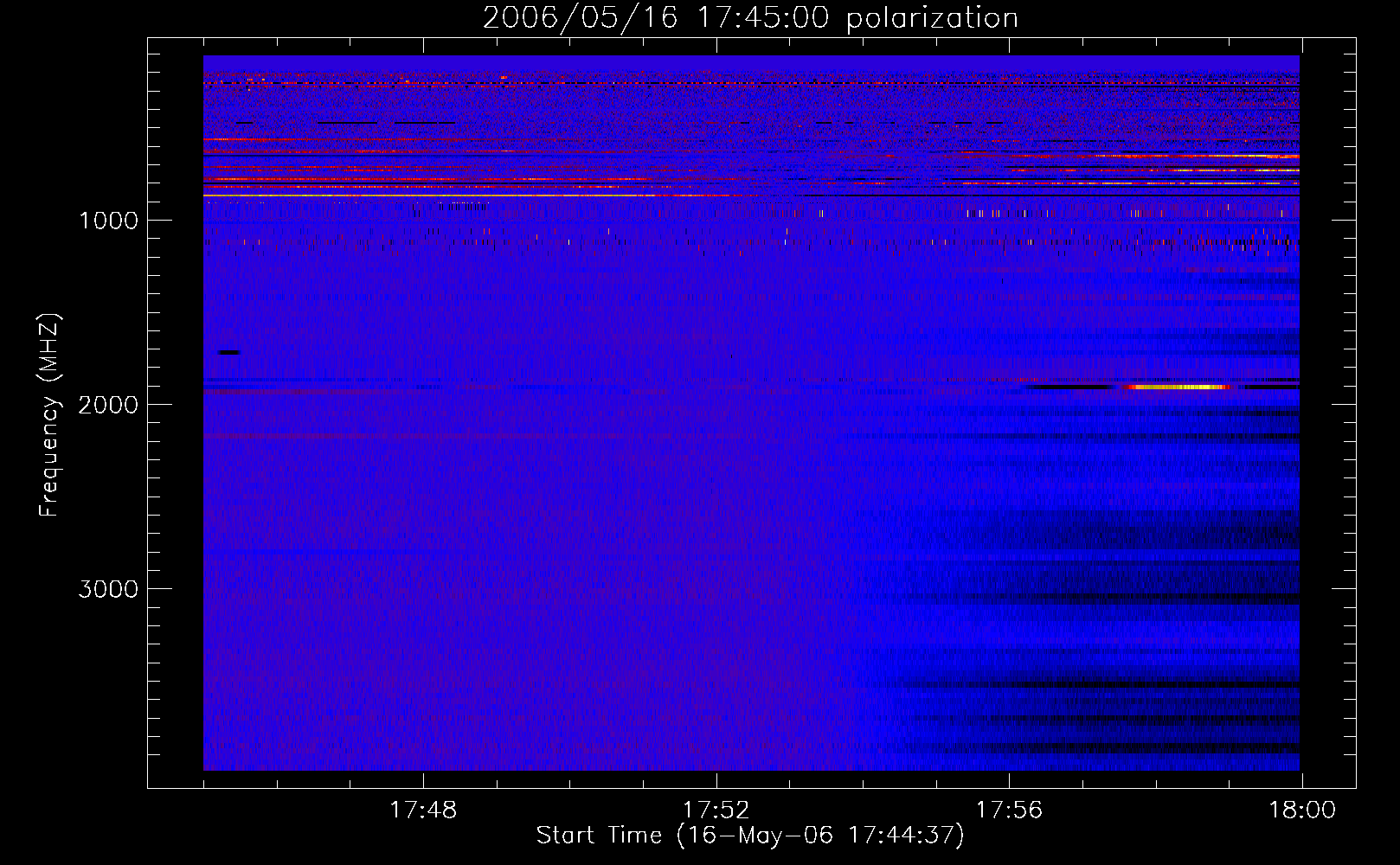Click the "Start Time (16-May-06 17:44:37)" label
This screenshot has height=865, width=1400.
(750, 836)
